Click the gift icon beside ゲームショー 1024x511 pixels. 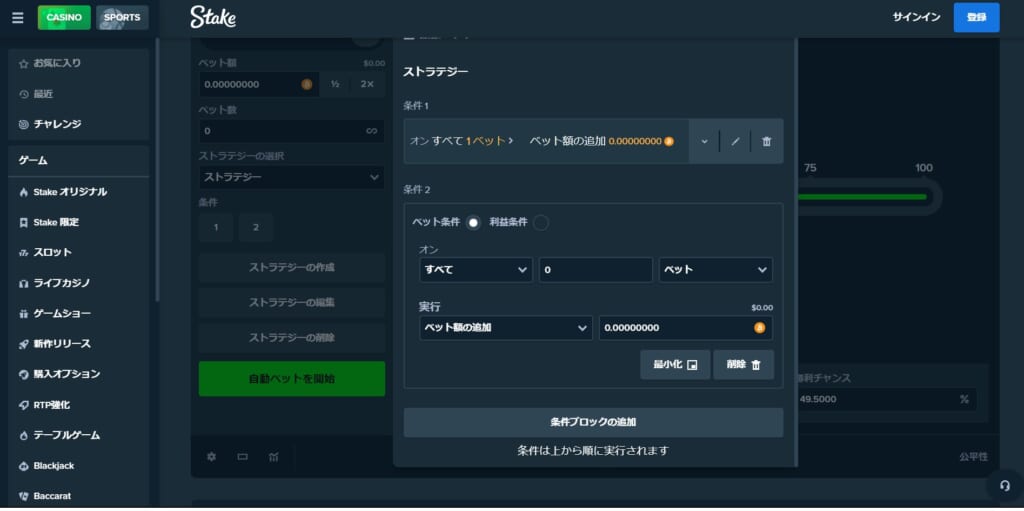coord(24,314)
